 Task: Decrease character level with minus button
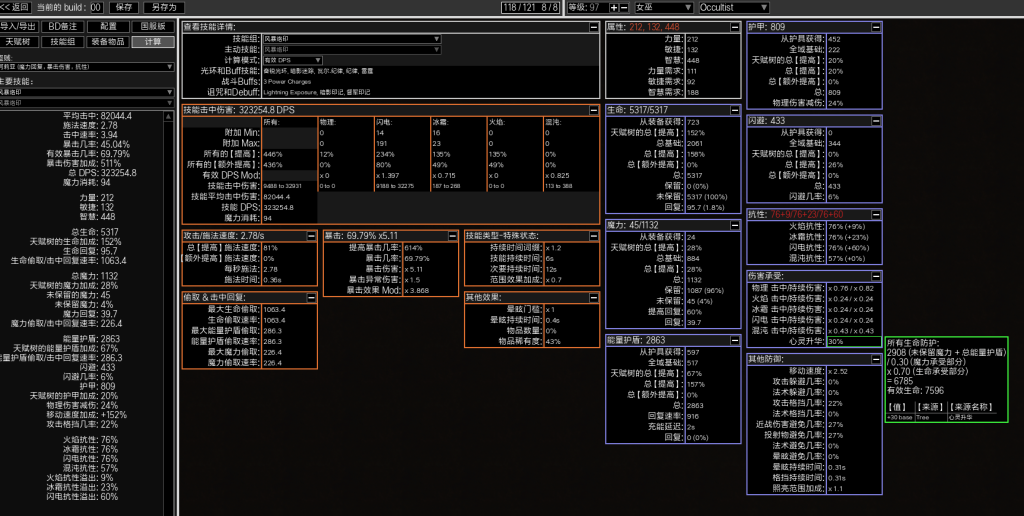(624, 7)
